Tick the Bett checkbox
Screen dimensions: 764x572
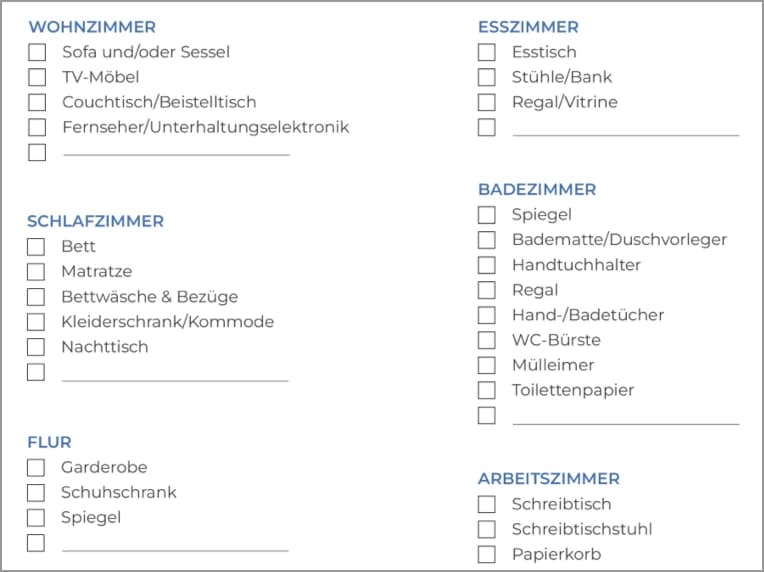click(36, 247)
